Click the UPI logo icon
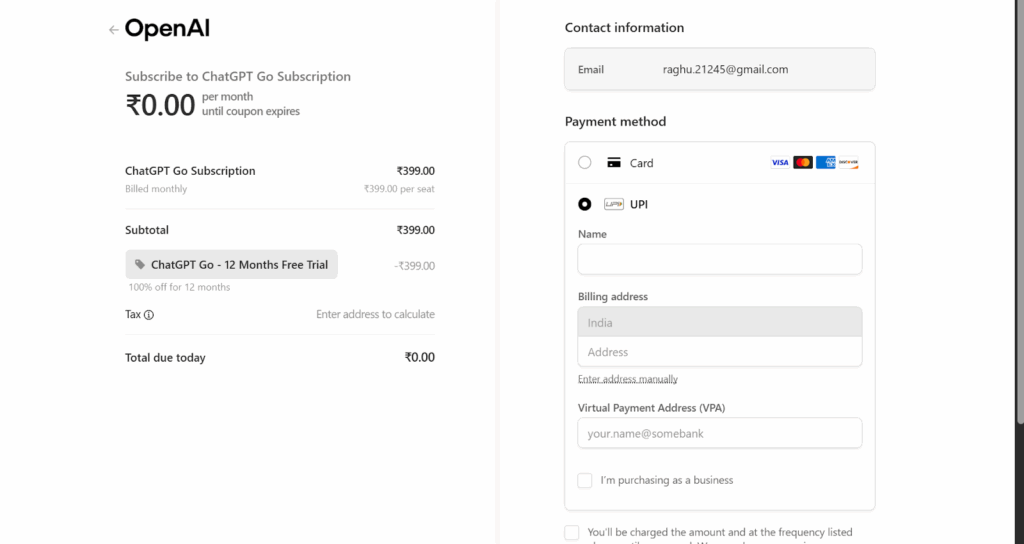 tap(614, 204)
